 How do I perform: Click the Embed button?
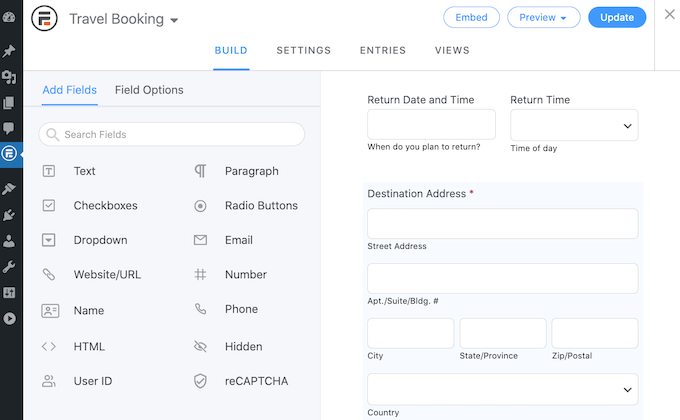pyautogui.click(x=471, y=17)
